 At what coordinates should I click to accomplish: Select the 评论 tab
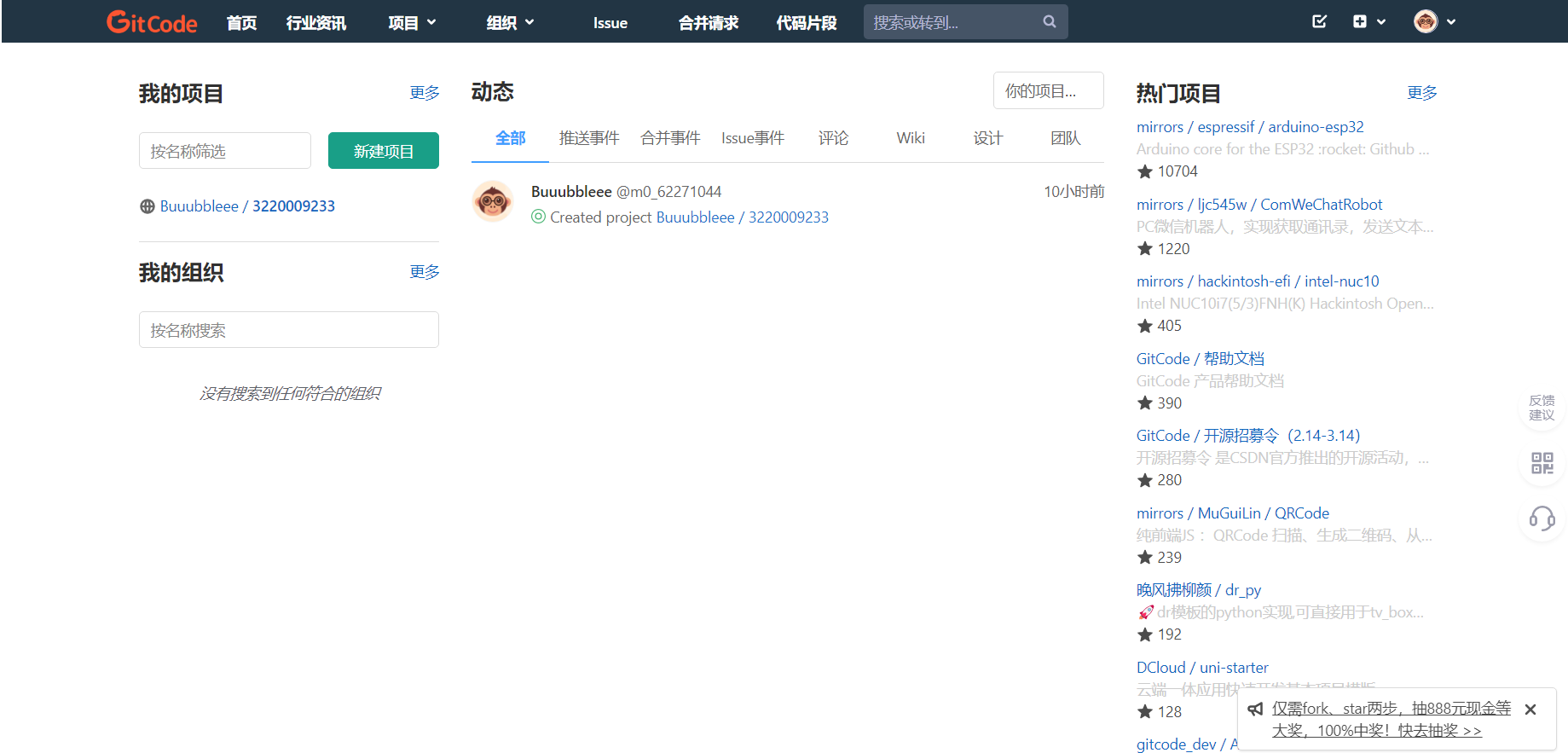pos(833,138)
